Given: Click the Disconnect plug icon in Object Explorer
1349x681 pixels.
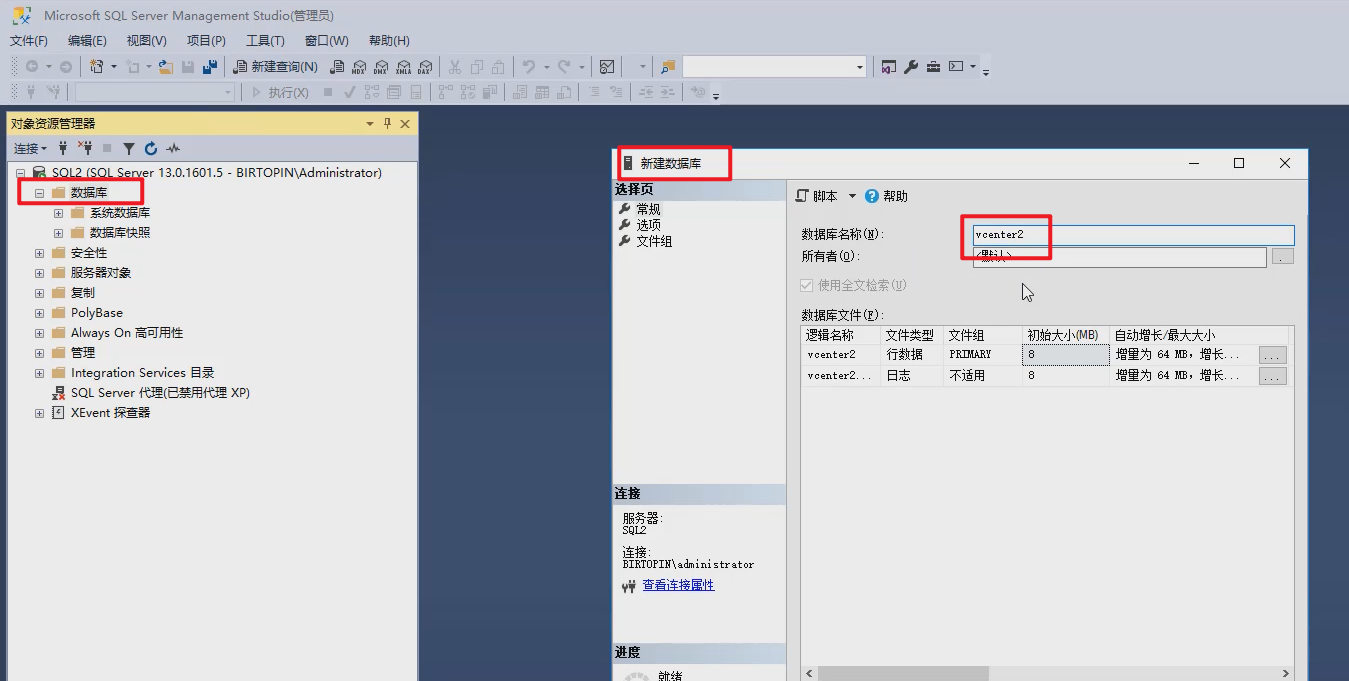Looking at the screenshot, I should [85, 148].
